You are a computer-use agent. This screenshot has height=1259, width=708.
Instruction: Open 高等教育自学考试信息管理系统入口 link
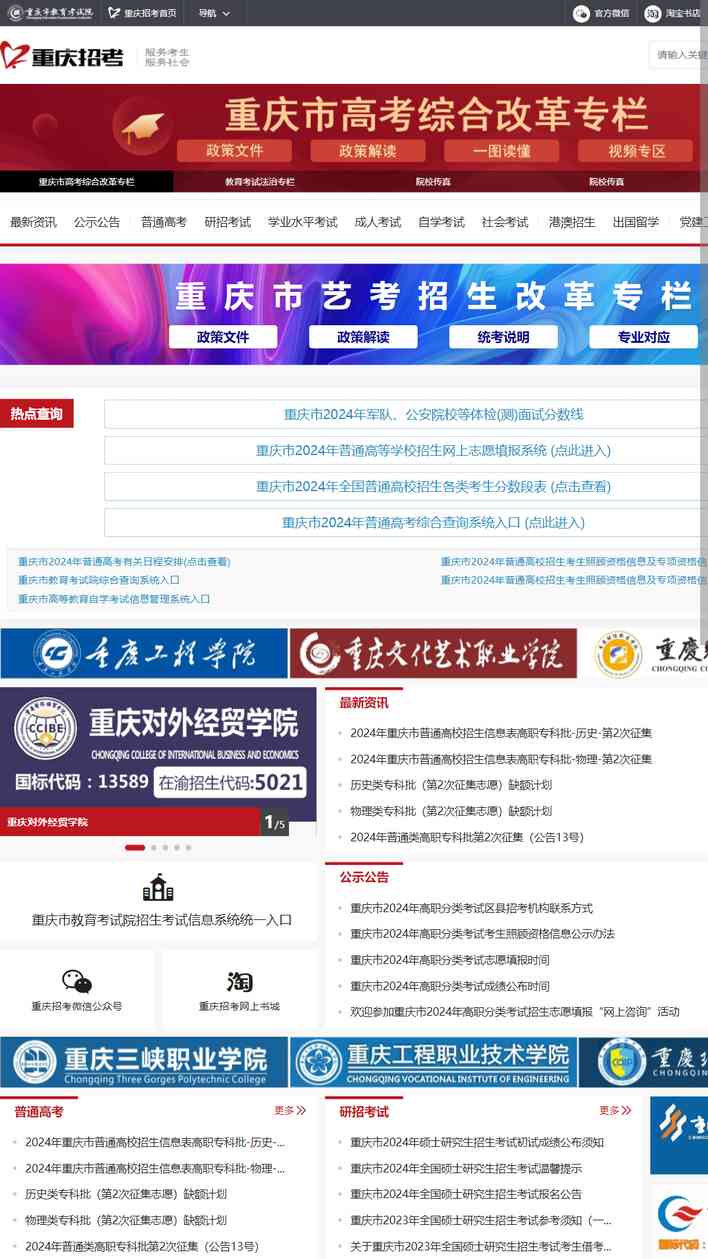coord(114,599)
